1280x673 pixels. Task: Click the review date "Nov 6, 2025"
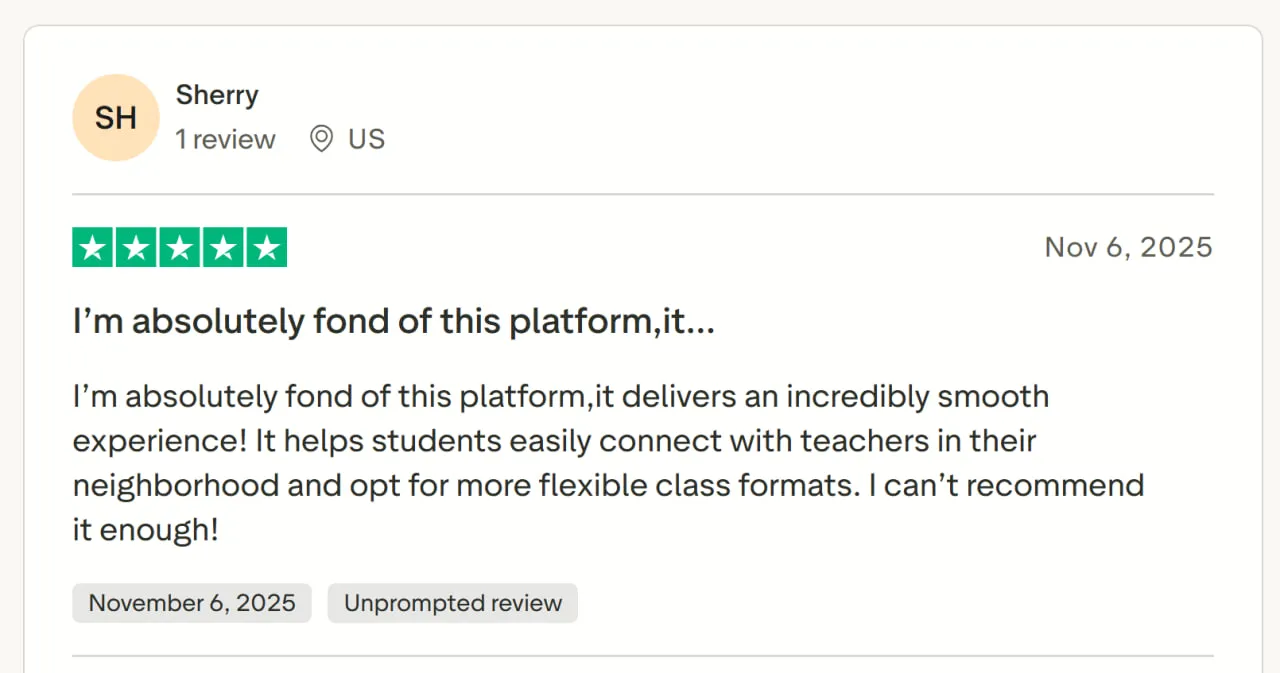tap(1128, 246)
